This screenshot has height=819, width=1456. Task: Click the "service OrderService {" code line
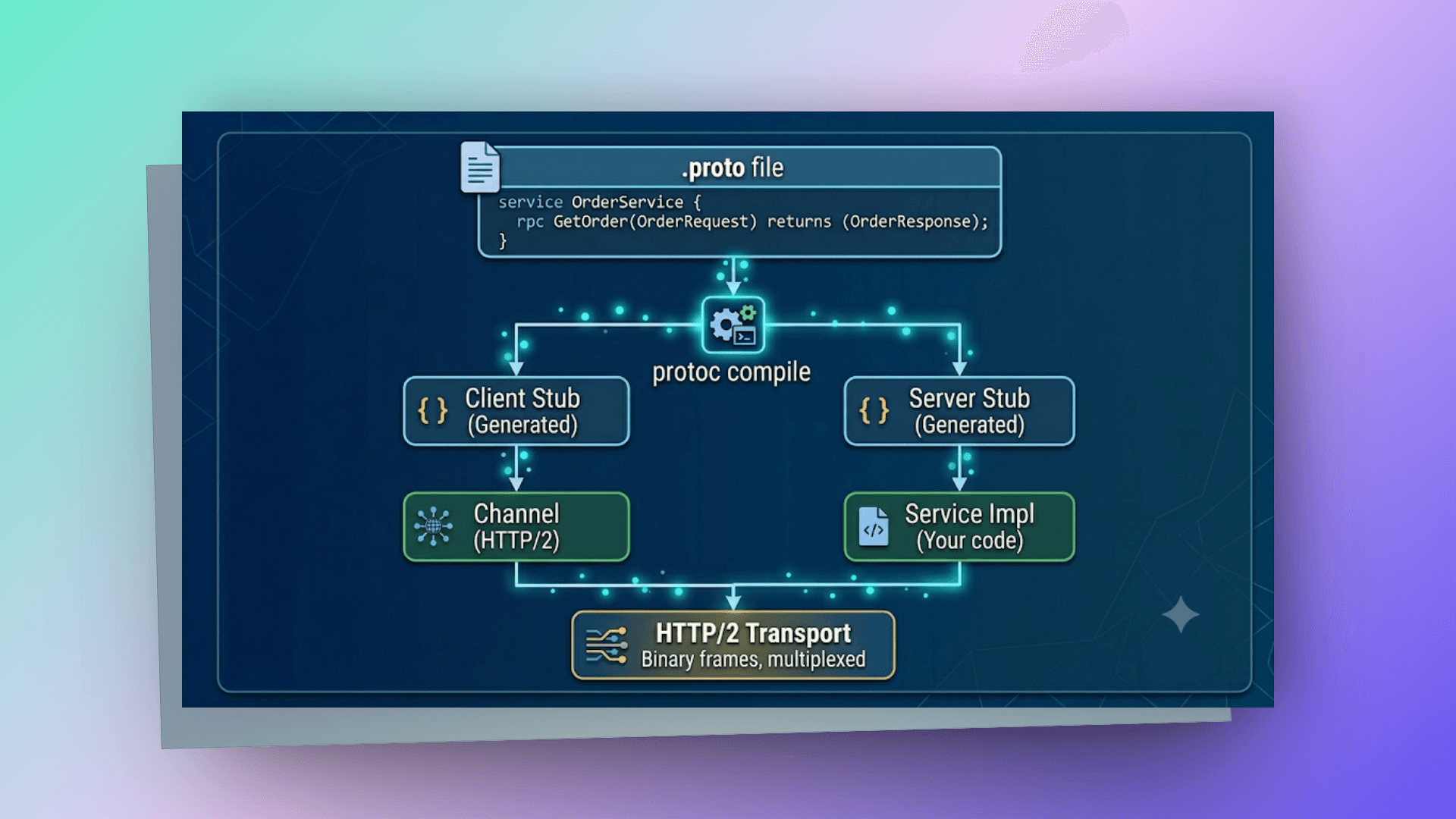pos(600,202)
